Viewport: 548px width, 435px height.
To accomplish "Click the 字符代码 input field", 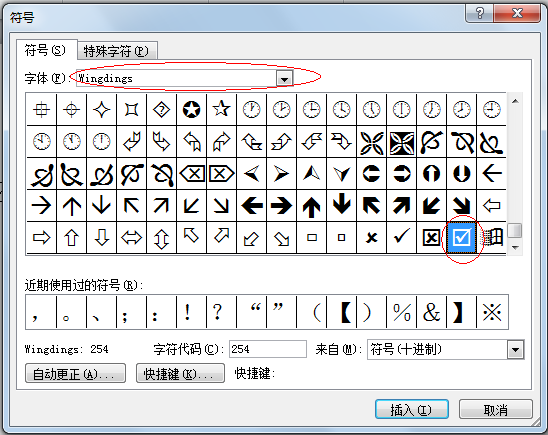I will click(268, 349).
